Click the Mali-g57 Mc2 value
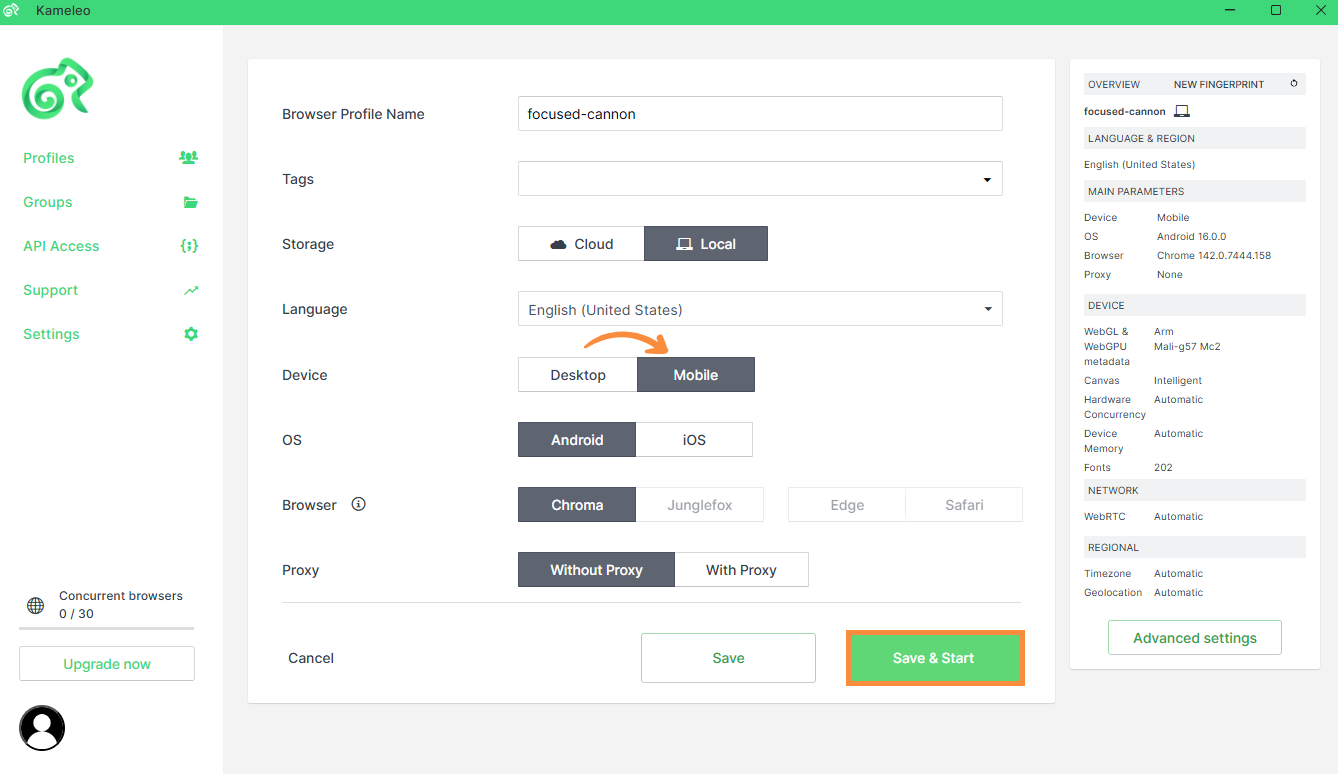The image size is (1338, 774). coord(1187,346)
